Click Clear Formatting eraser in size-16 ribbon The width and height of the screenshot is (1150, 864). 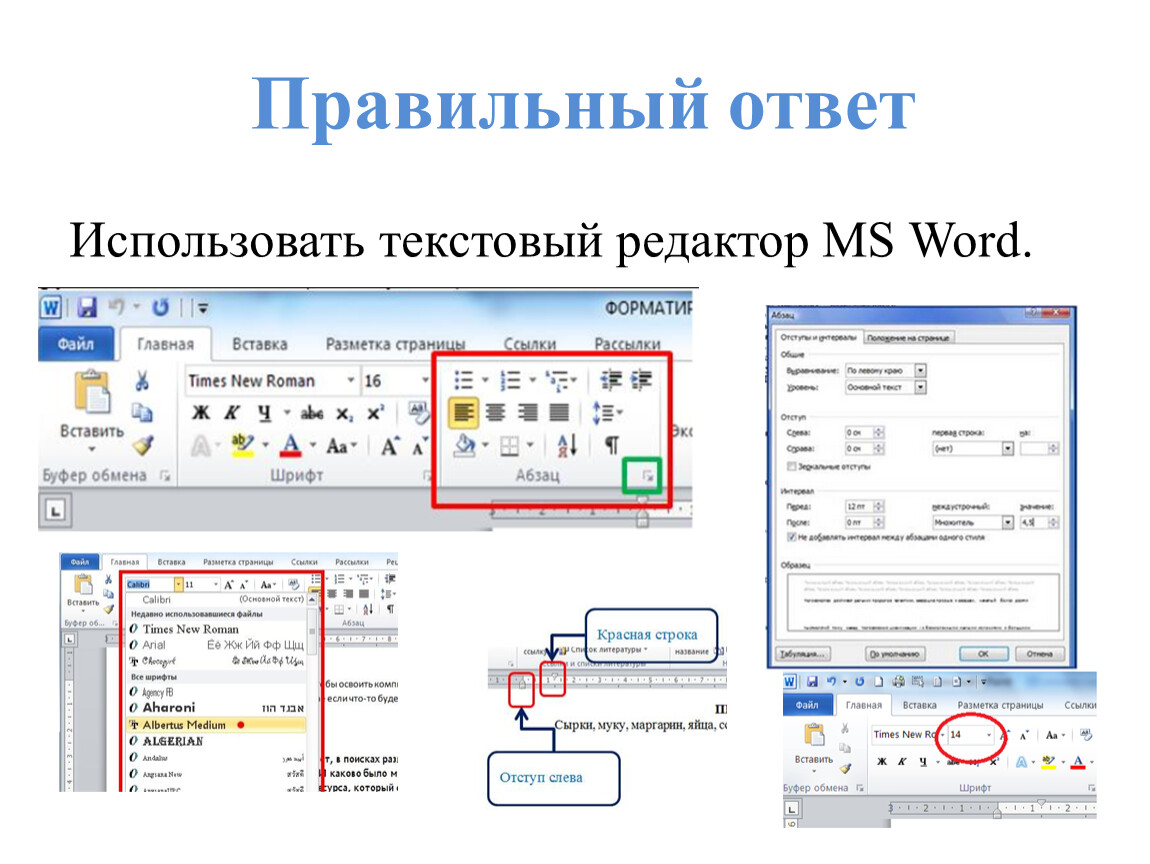click(x=419, y=413)
